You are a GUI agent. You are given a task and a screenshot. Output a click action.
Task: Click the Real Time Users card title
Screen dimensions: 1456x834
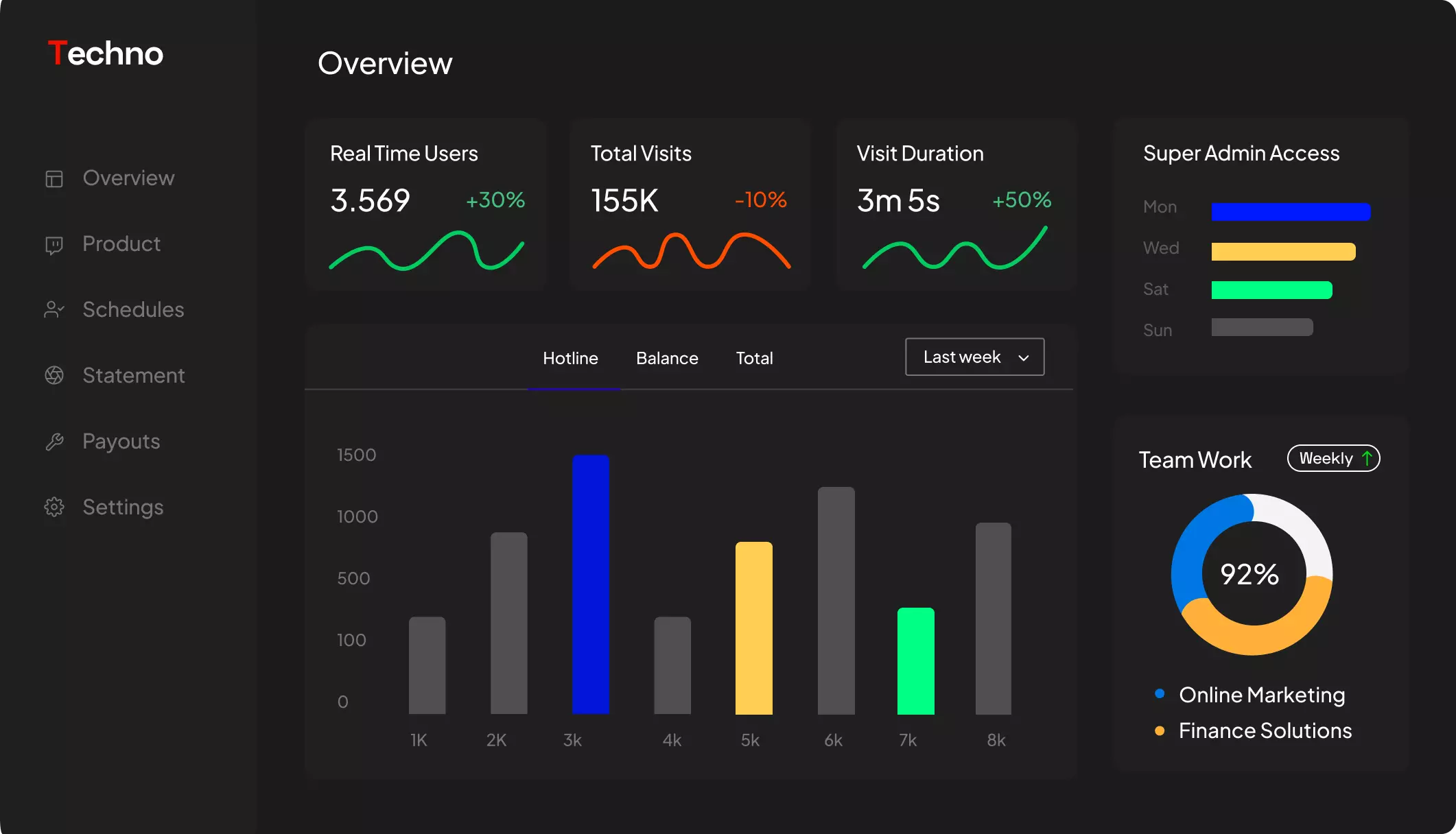(x=404, y=153)
